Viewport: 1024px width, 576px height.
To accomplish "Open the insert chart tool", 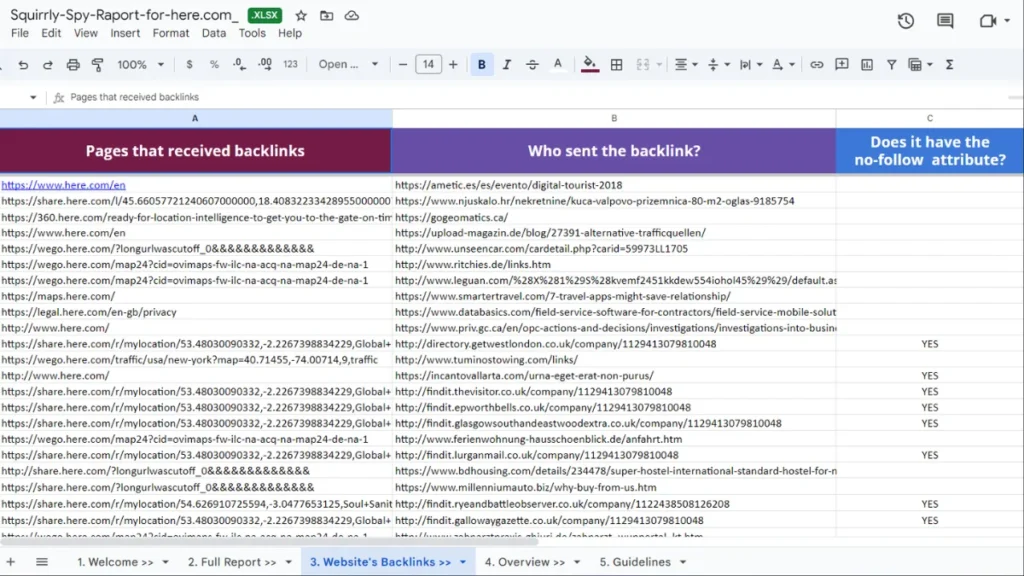I will click(x=867, y=65).
